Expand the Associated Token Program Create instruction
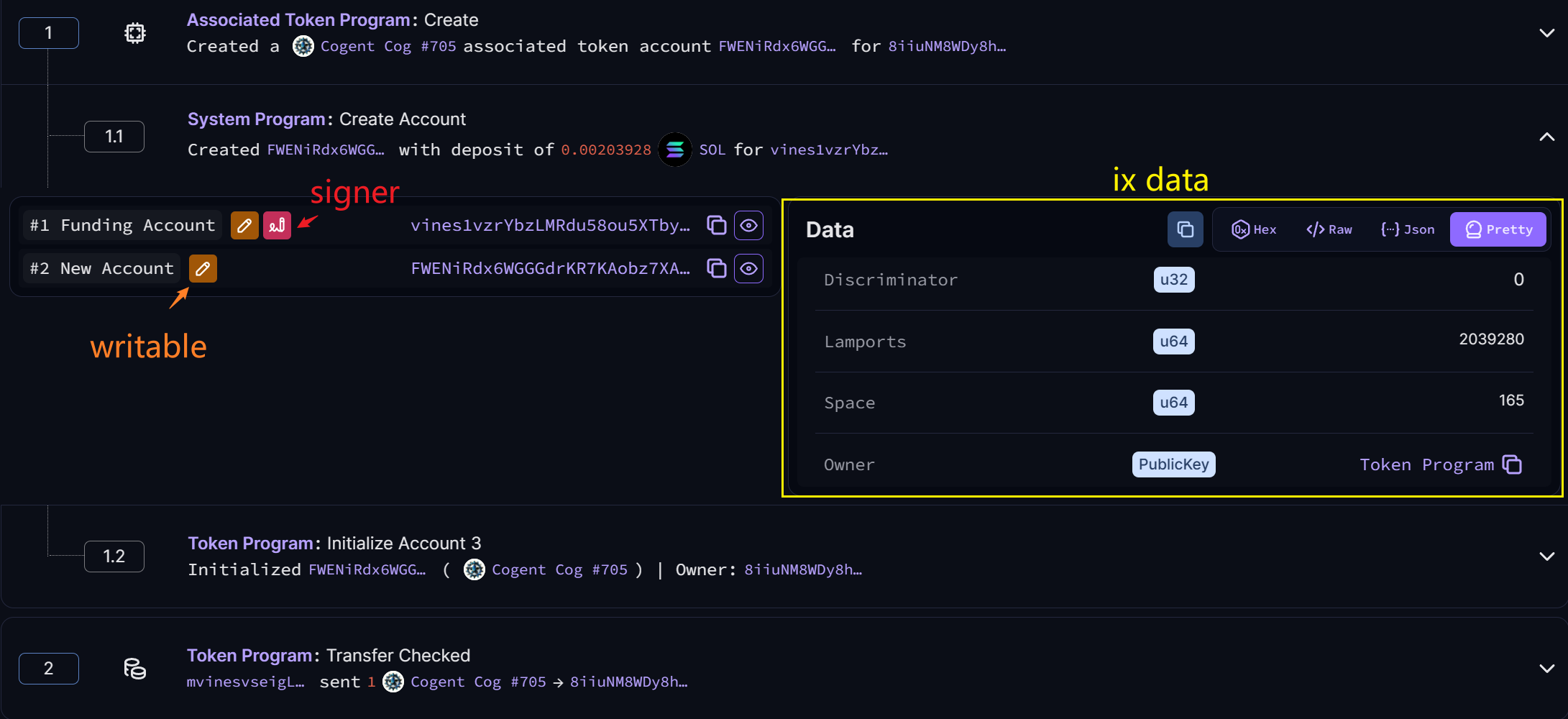This screenshot has width=1568, height=719. point(1546,33)
